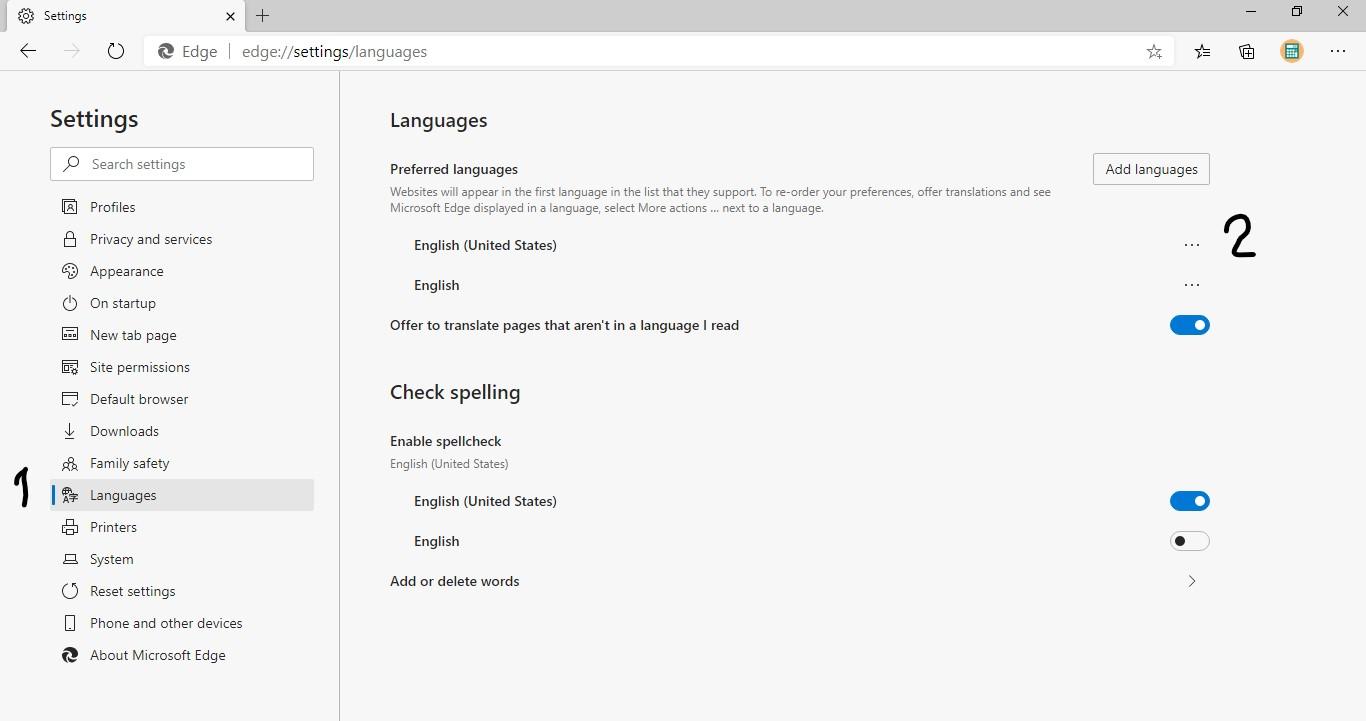Click the Add languages button

(1151, 169)
